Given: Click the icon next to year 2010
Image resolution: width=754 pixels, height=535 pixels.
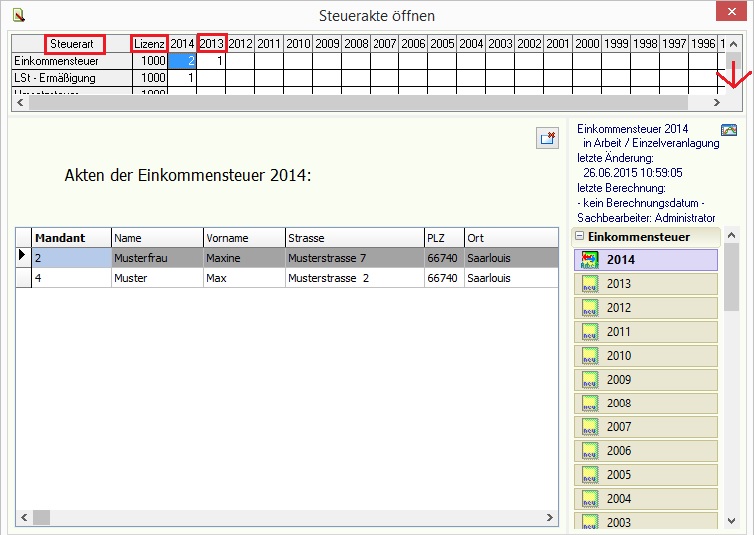Looking at the screenshot, I should click(589, 356).
